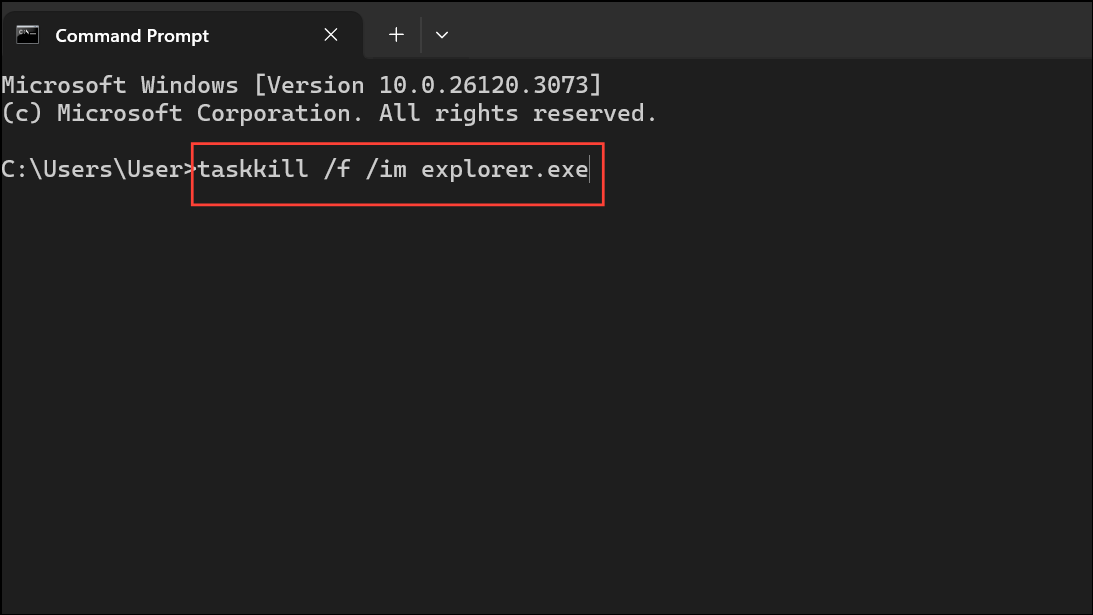This screenshot has height=615, width=1093.
Task: Expand the new tab profile dropdown
Action: coord(442,35)
